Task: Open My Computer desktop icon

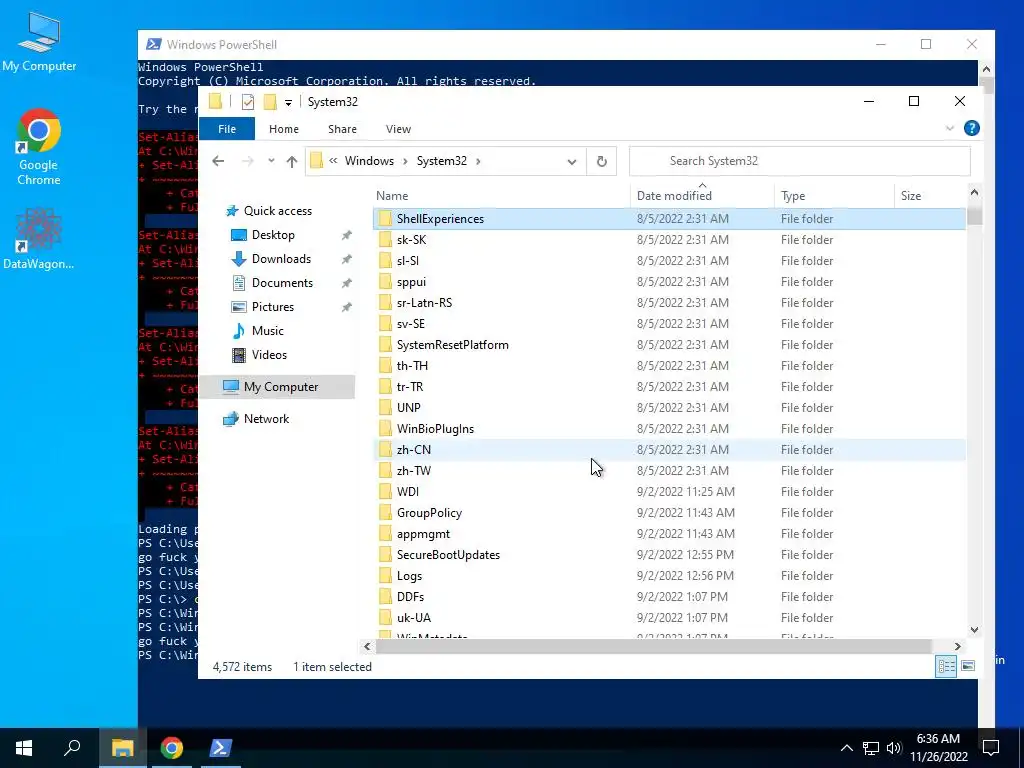Action: 39,42
